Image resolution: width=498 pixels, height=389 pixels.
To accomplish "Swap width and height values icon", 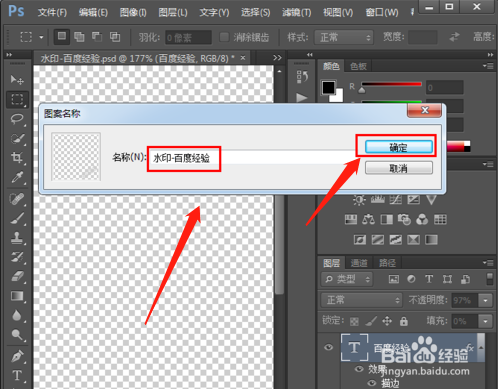I will [x=454, y=37].
